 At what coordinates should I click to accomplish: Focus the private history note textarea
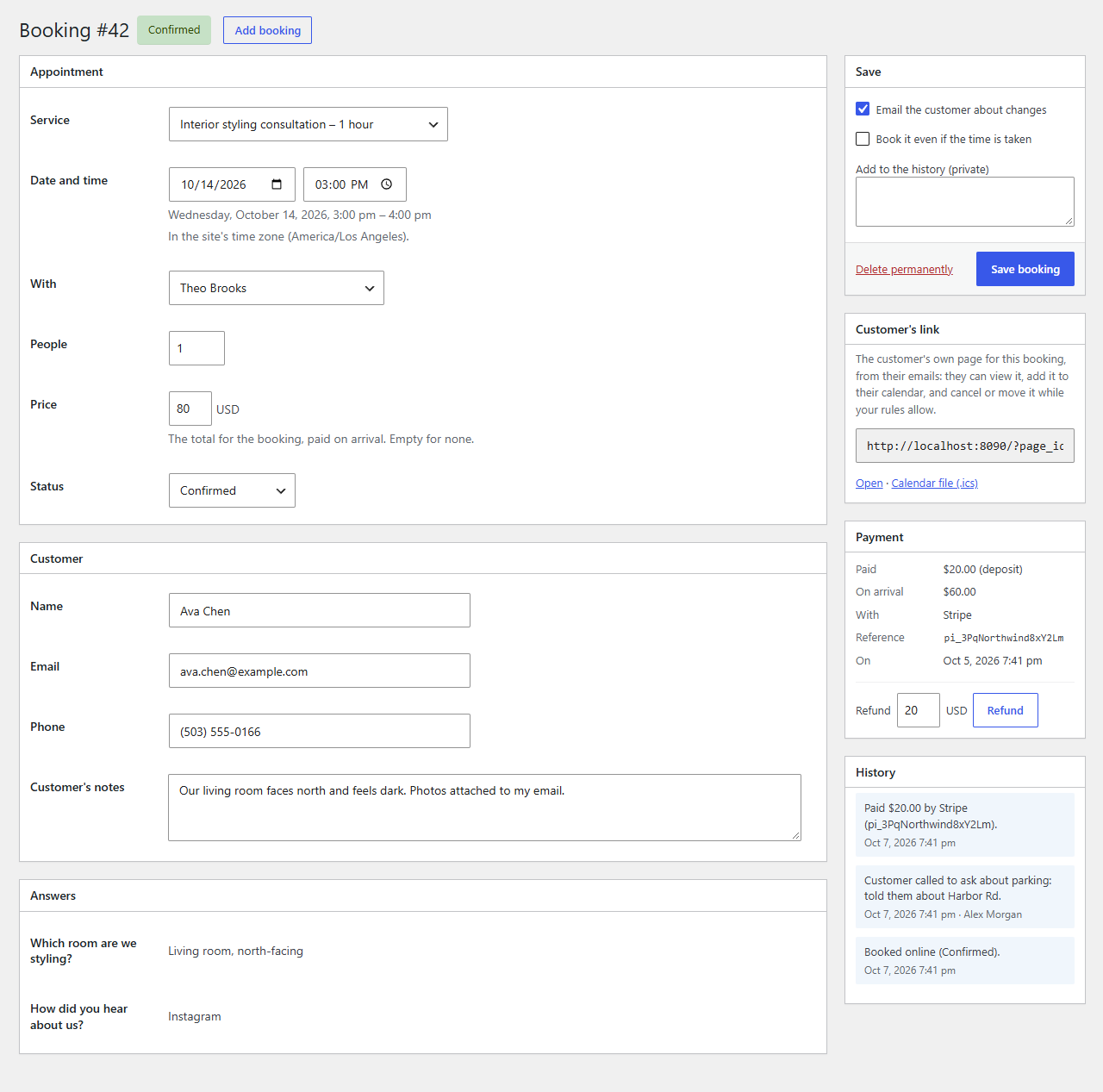pos(965,202)
